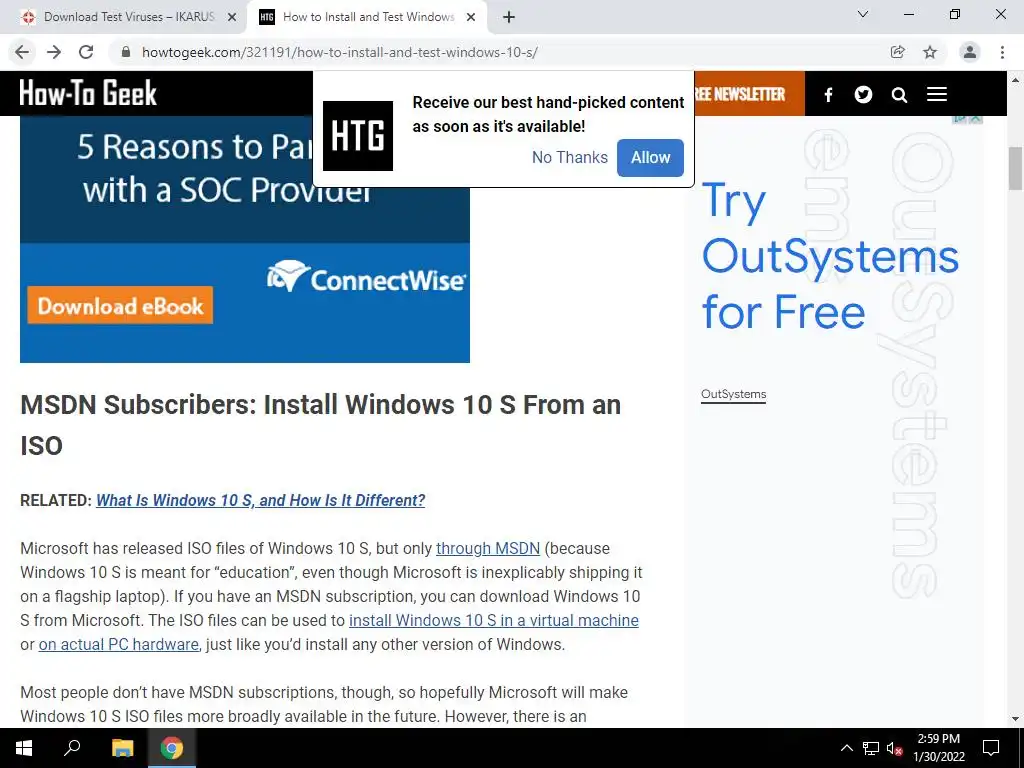This screenshot has width=1024, height=768.
Task: Open the hamburger navigation menu
Action: tap(936, 95)
